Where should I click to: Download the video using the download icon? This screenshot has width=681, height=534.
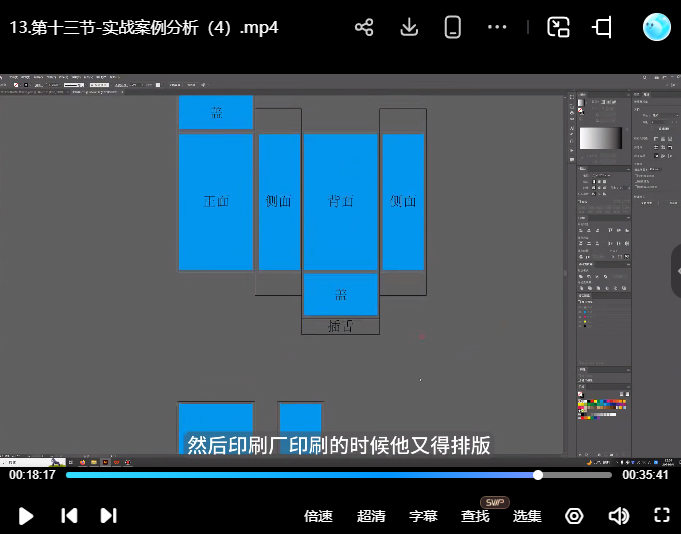coord(408,27)
